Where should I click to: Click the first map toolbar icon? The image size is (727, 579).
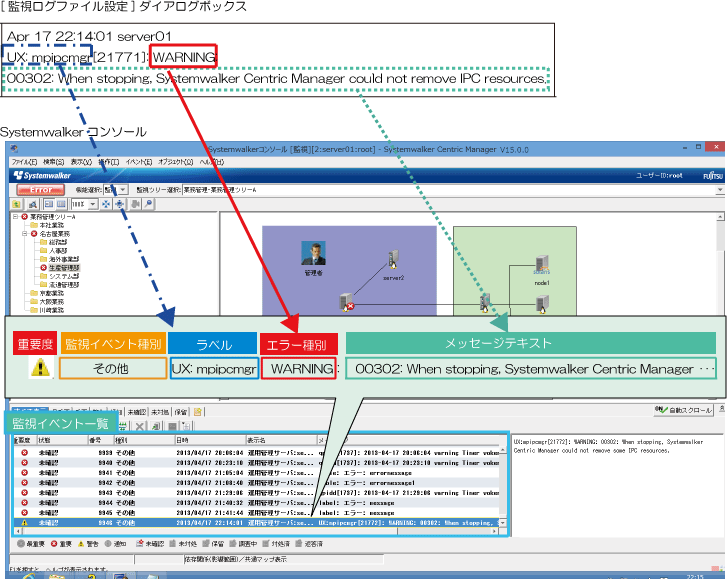pyautogui.click(x=17, y=204)
